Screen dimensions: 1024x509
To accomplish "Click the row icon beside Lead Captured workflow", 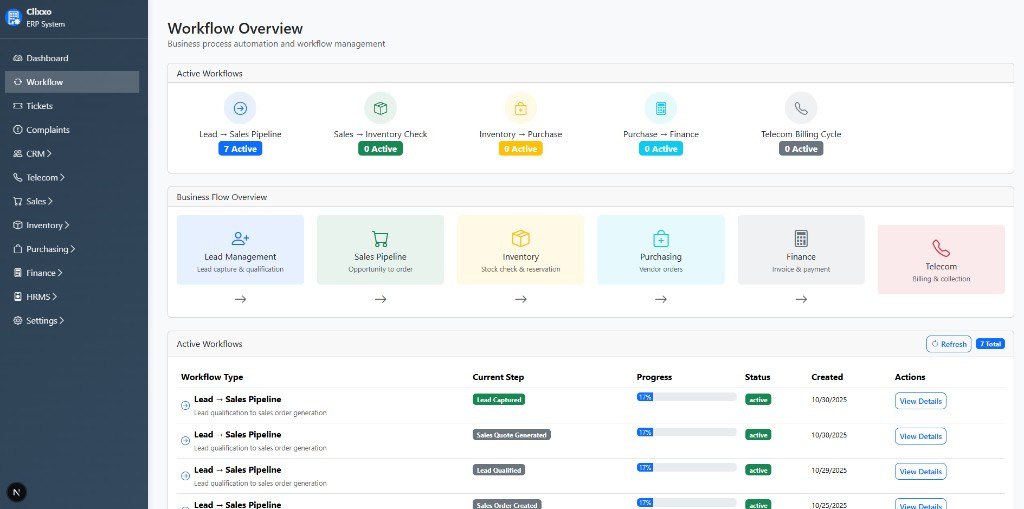I will tap(185, 406).
